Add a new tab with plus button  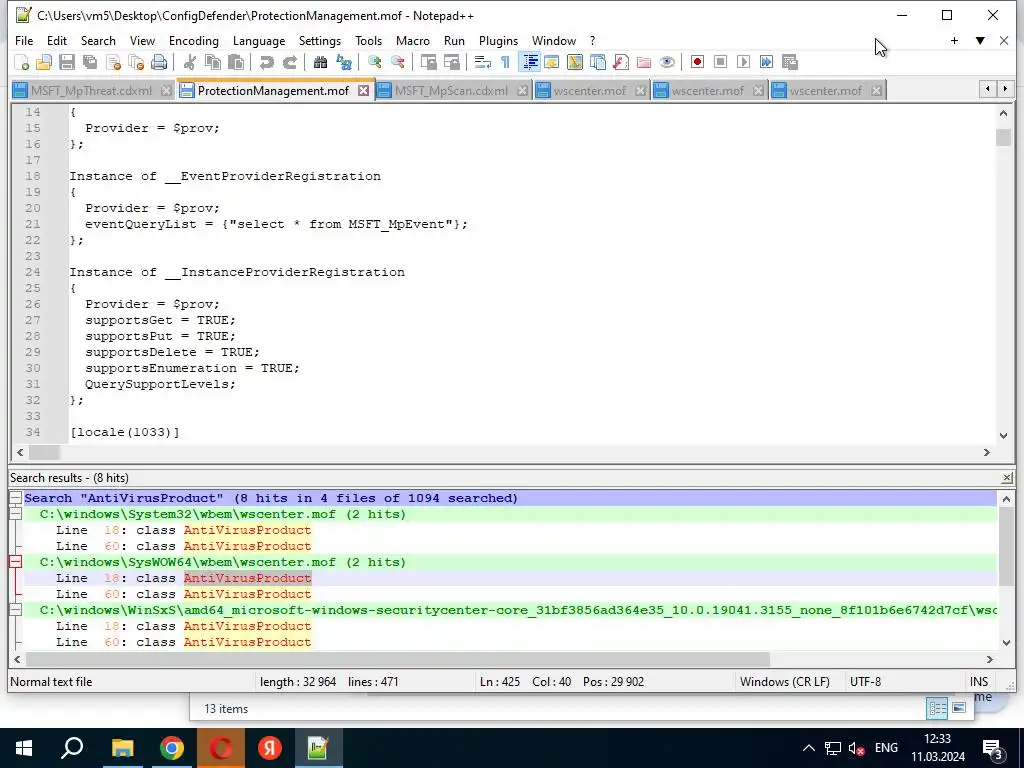(954, 40)
